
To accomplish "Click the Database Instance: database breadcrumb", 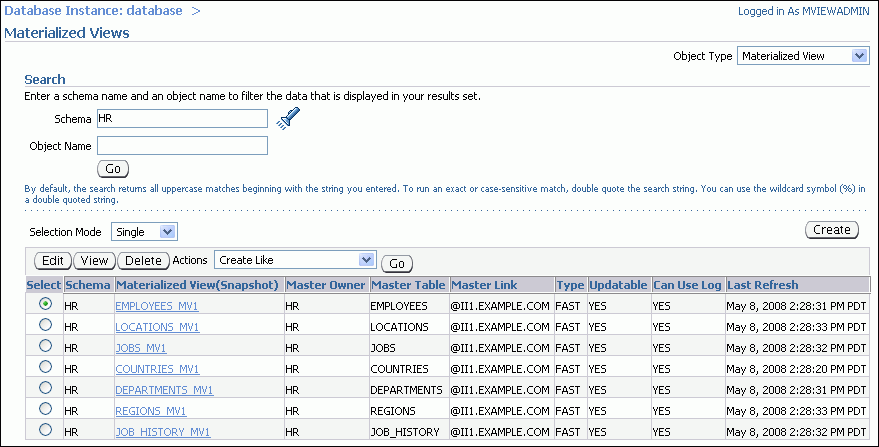I will [x=93, y=11].
